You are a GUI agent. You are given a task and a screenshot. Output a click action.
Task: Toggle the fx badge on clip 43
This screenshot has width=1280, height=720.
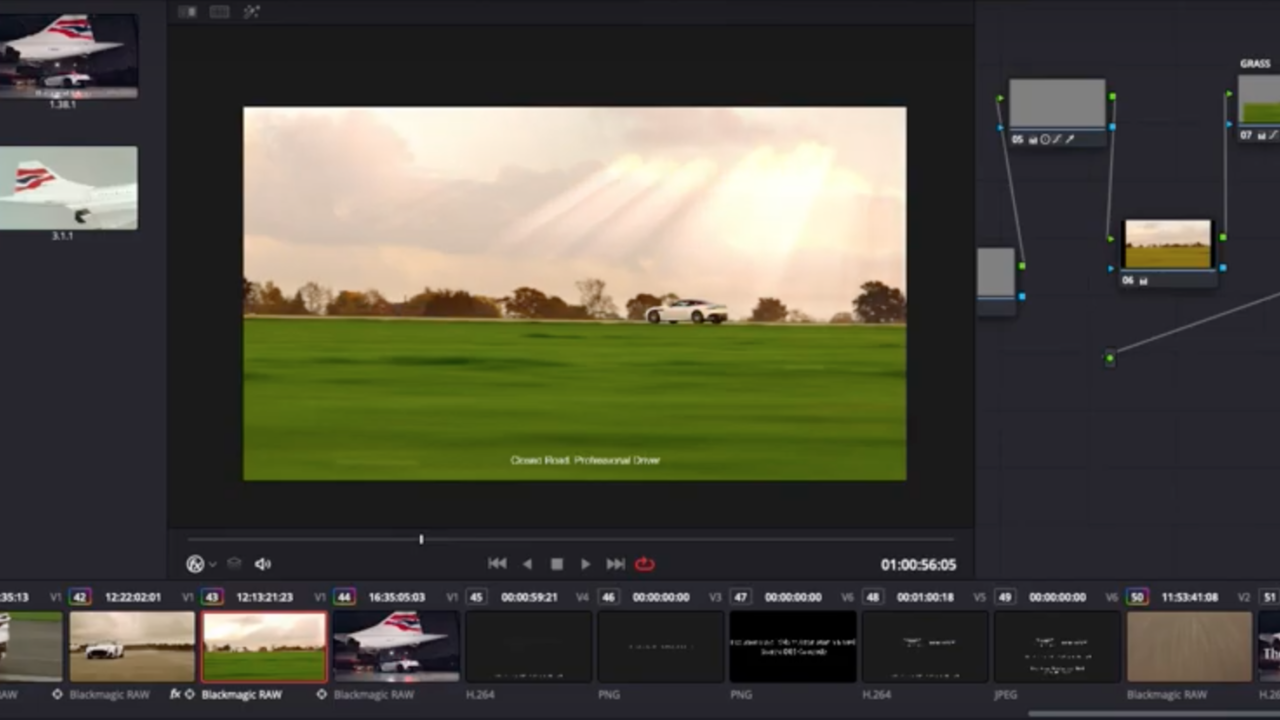click(x=176, y=693)
